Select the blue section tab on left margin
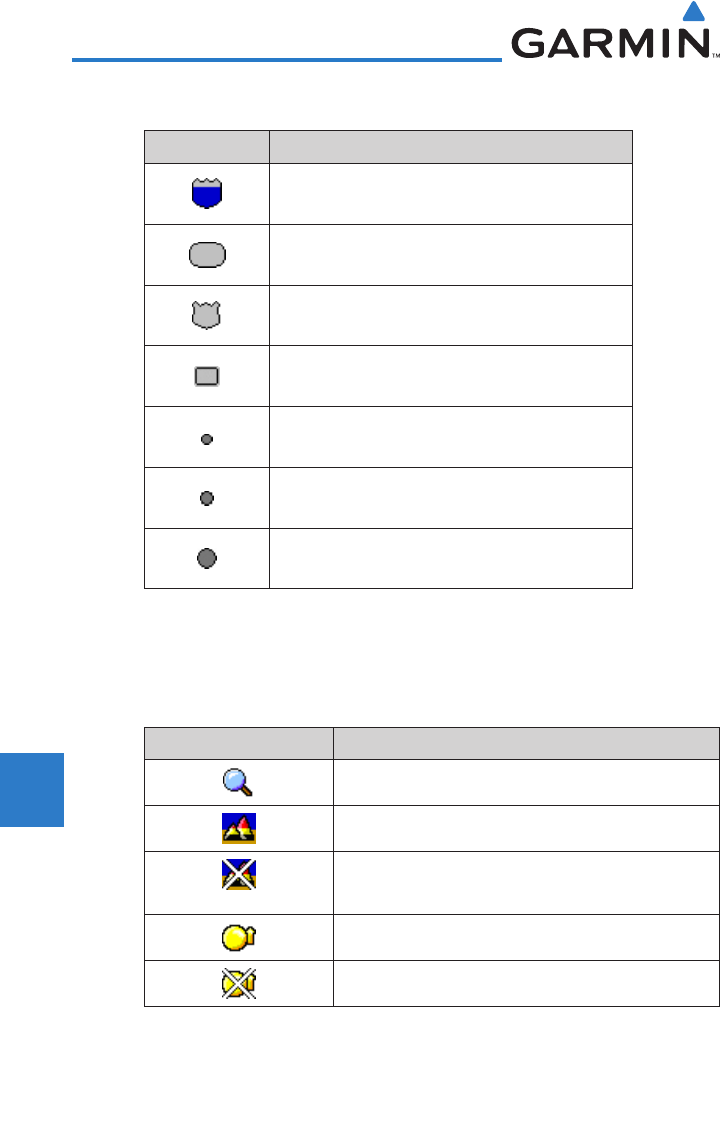The height and width of the screenshot is (1122, 720). 32,789
